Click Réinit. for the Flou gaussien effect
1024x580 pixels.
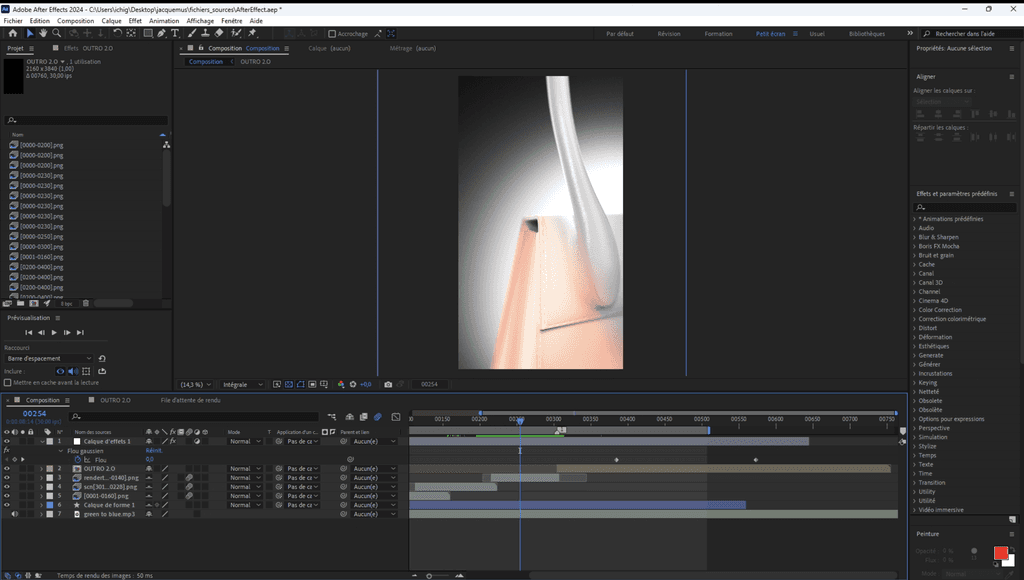(x=154, y=450)
